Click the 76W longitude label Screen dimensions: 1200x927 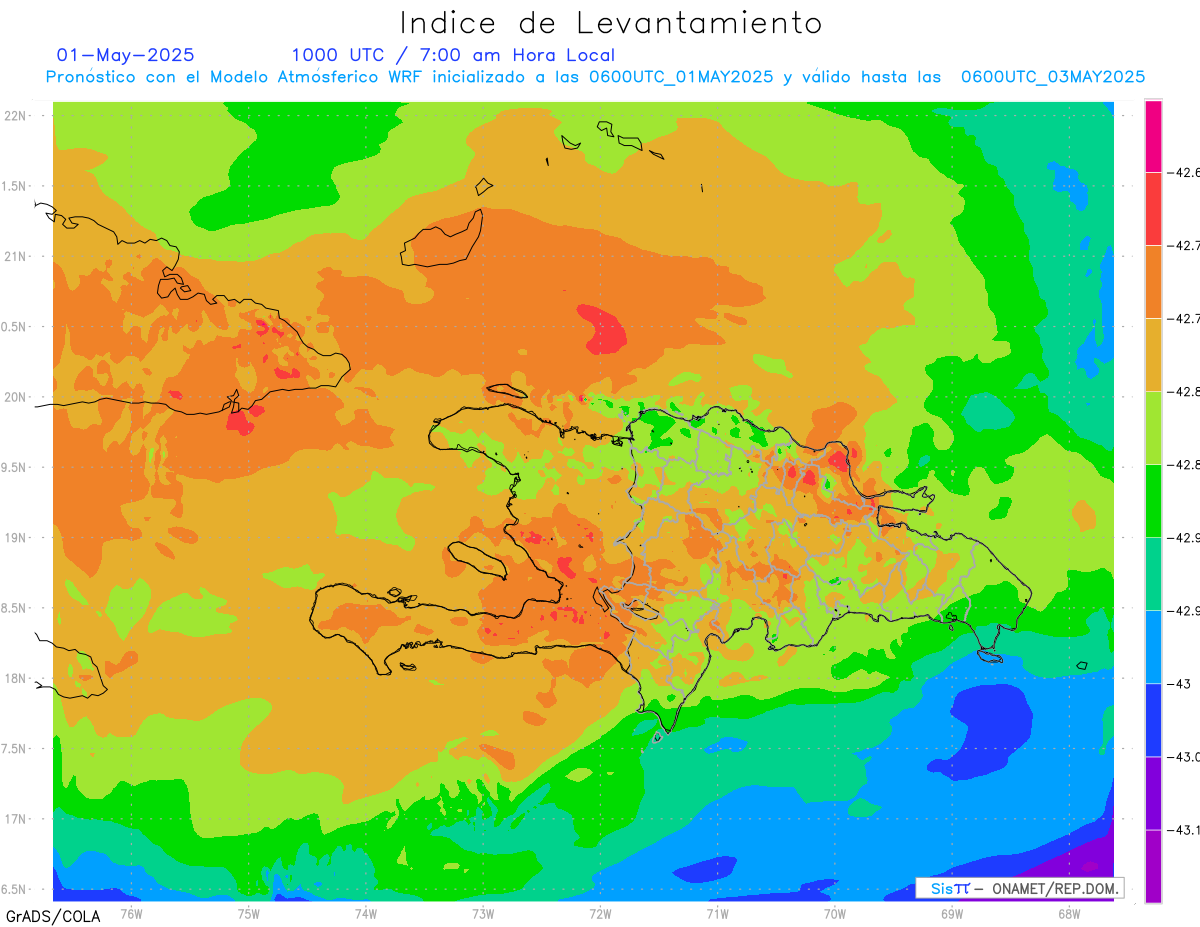[x=131, y=912]
